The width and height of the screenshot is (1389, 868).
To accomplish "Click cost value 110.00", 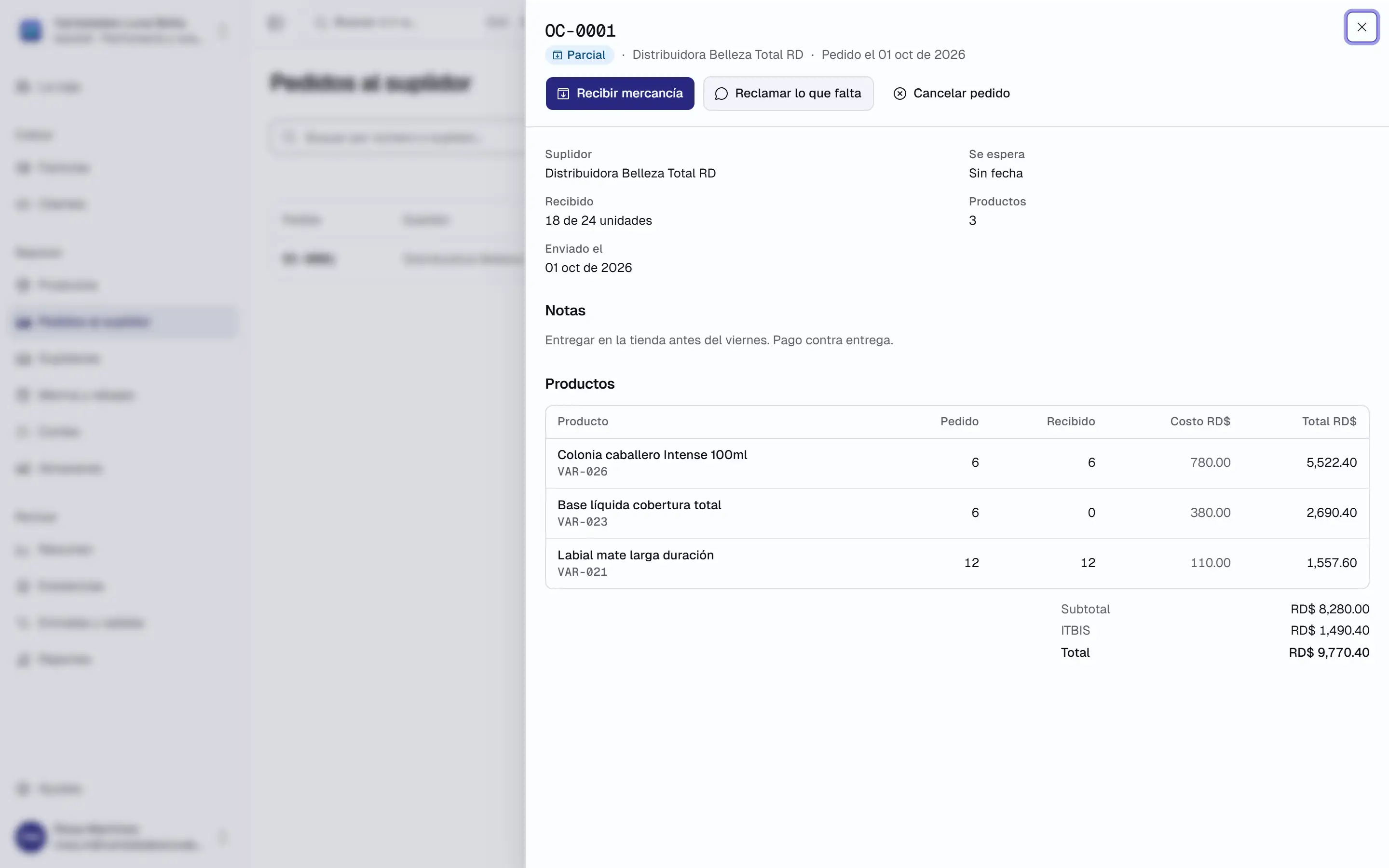I will tap(1210, 563).
